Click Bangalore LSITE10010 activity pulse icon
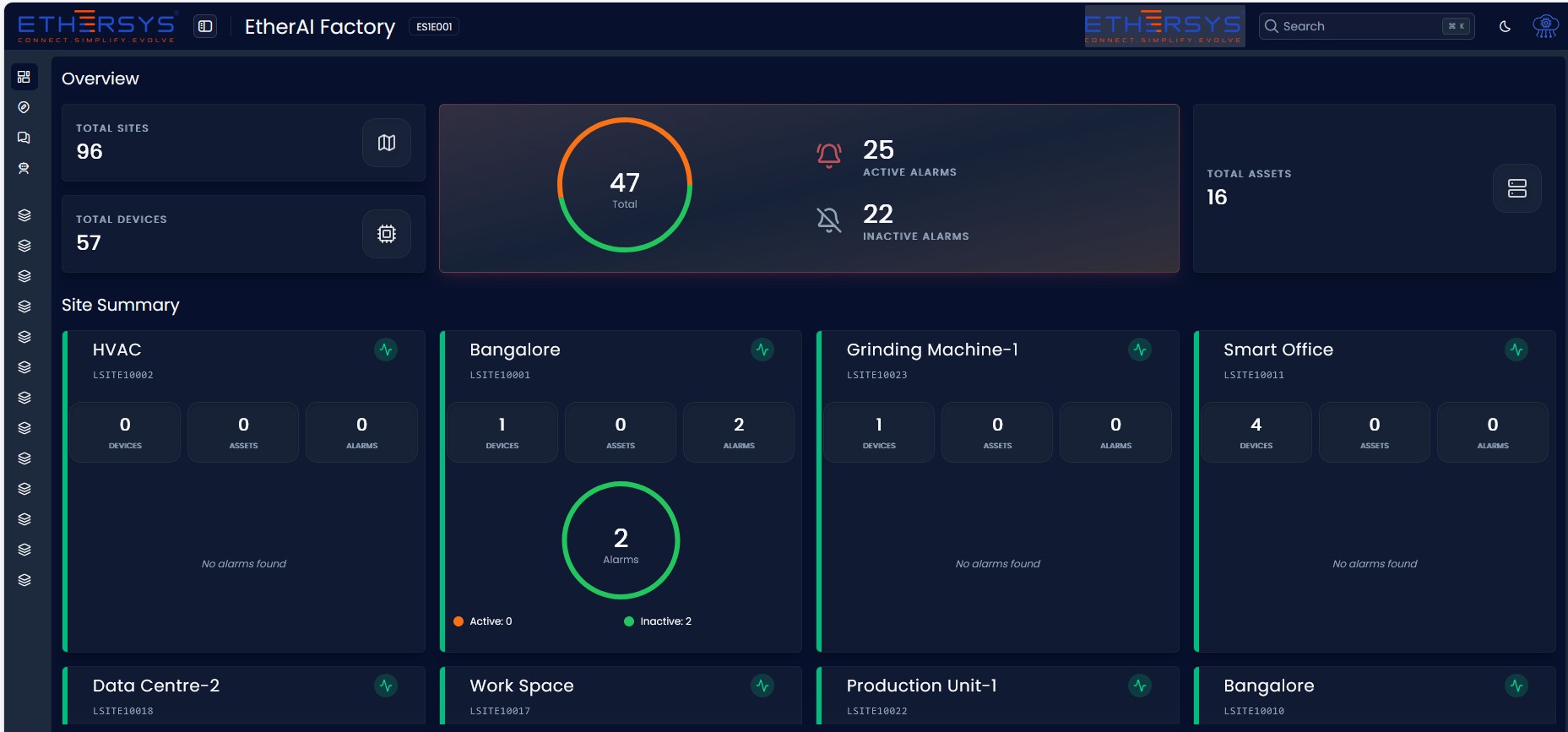Screen dimensions: 1568x732 [x=1516, y=686]
